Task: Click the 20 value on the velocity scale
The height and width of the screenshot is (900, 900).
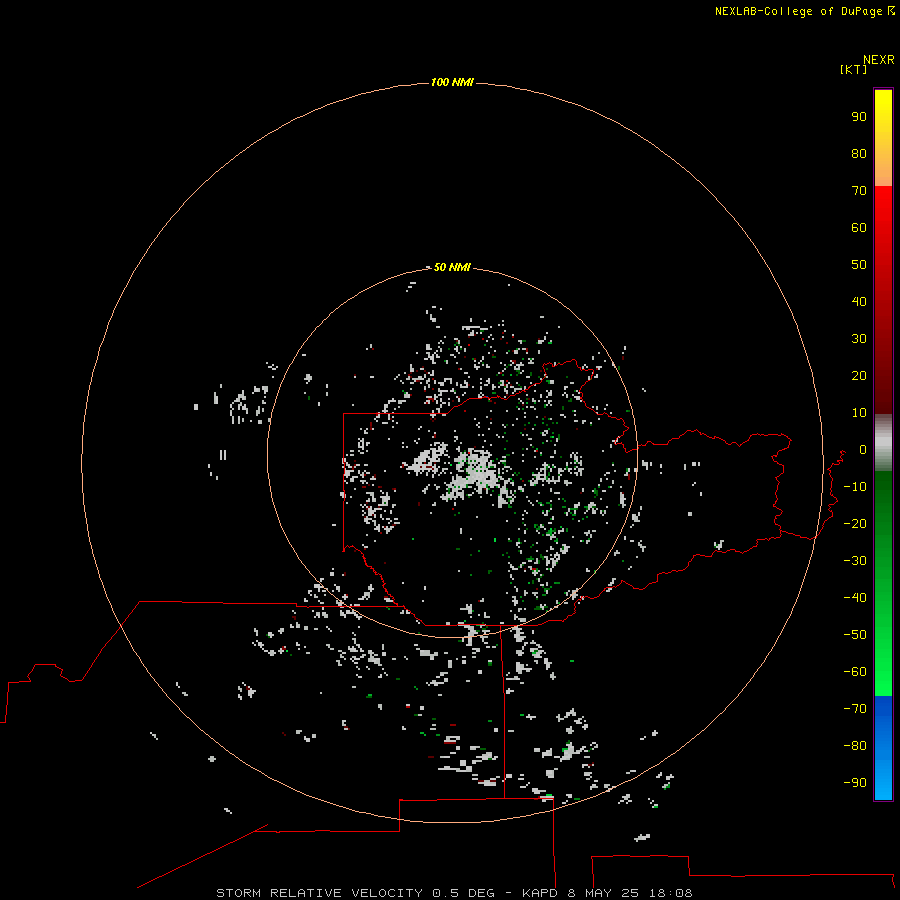Action: click(x=859, y=376)
